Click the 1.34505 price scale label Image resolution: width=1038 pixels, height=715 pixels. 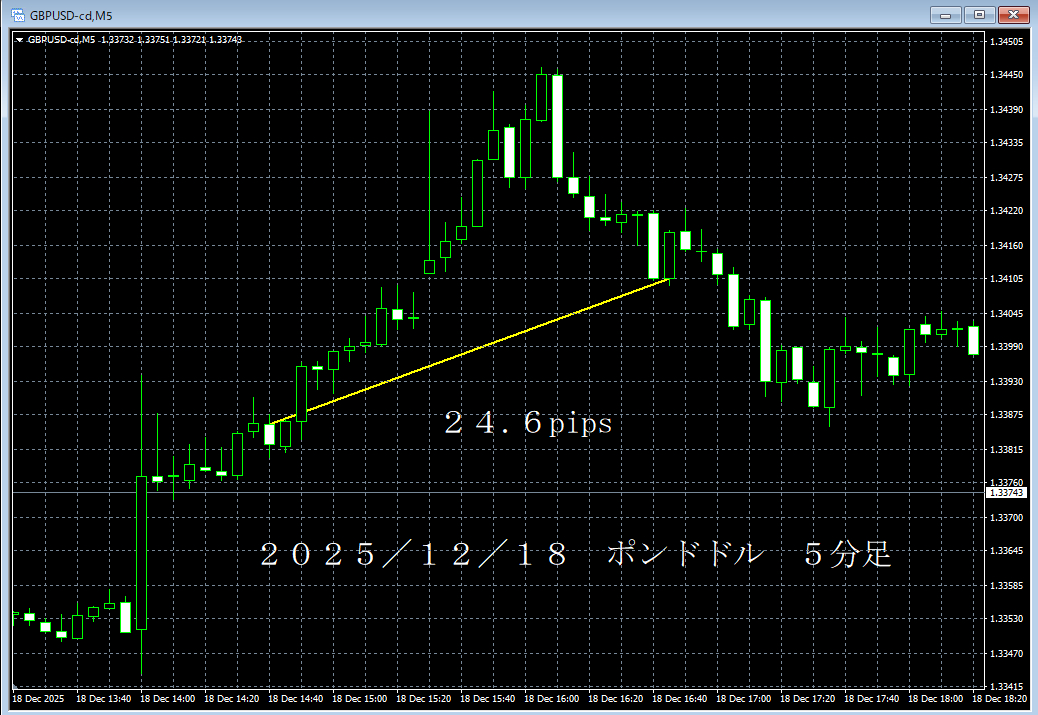click(x=1006, y=42)
